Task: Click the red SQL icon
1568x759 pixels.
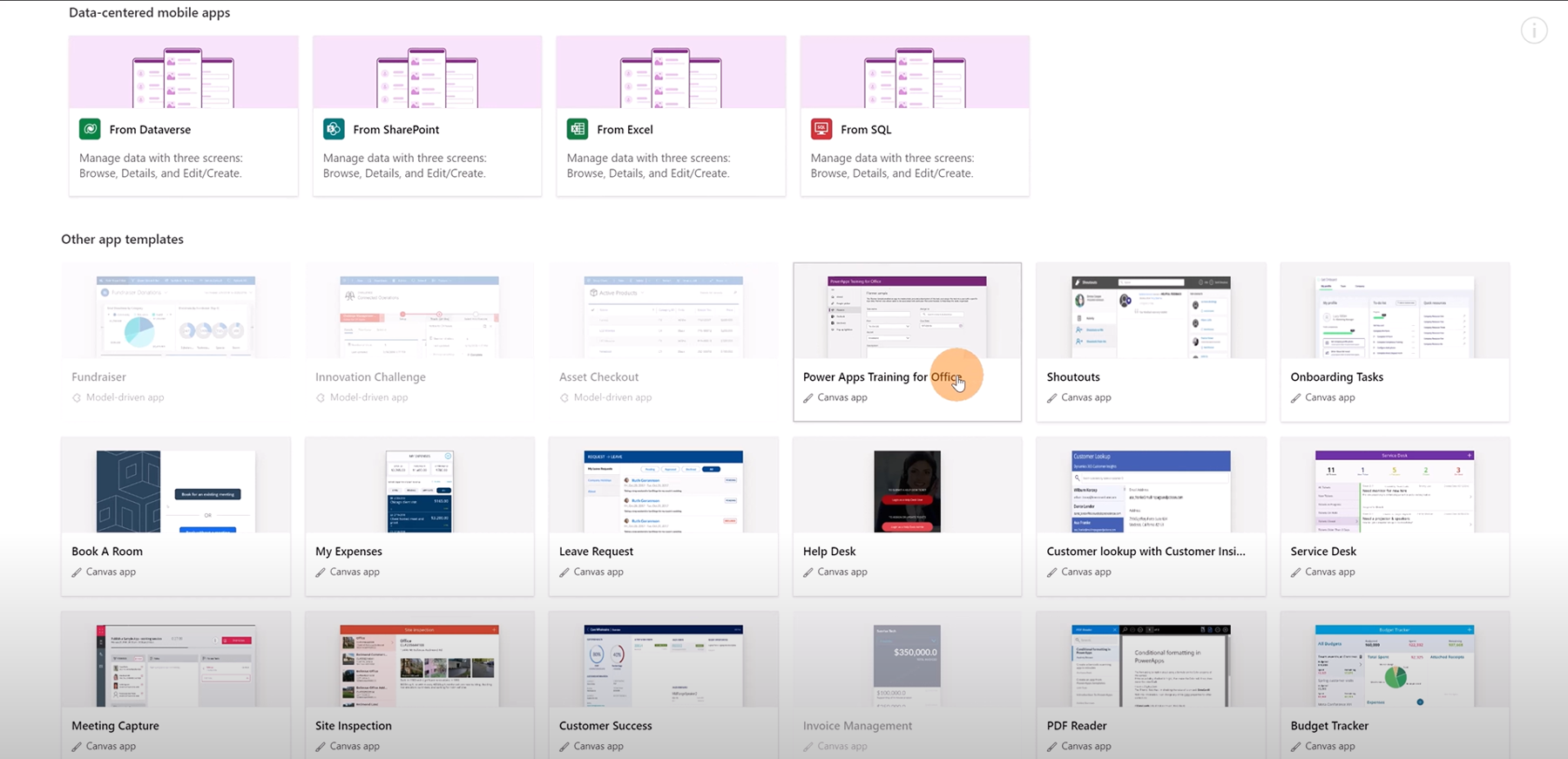Action: 821,129
